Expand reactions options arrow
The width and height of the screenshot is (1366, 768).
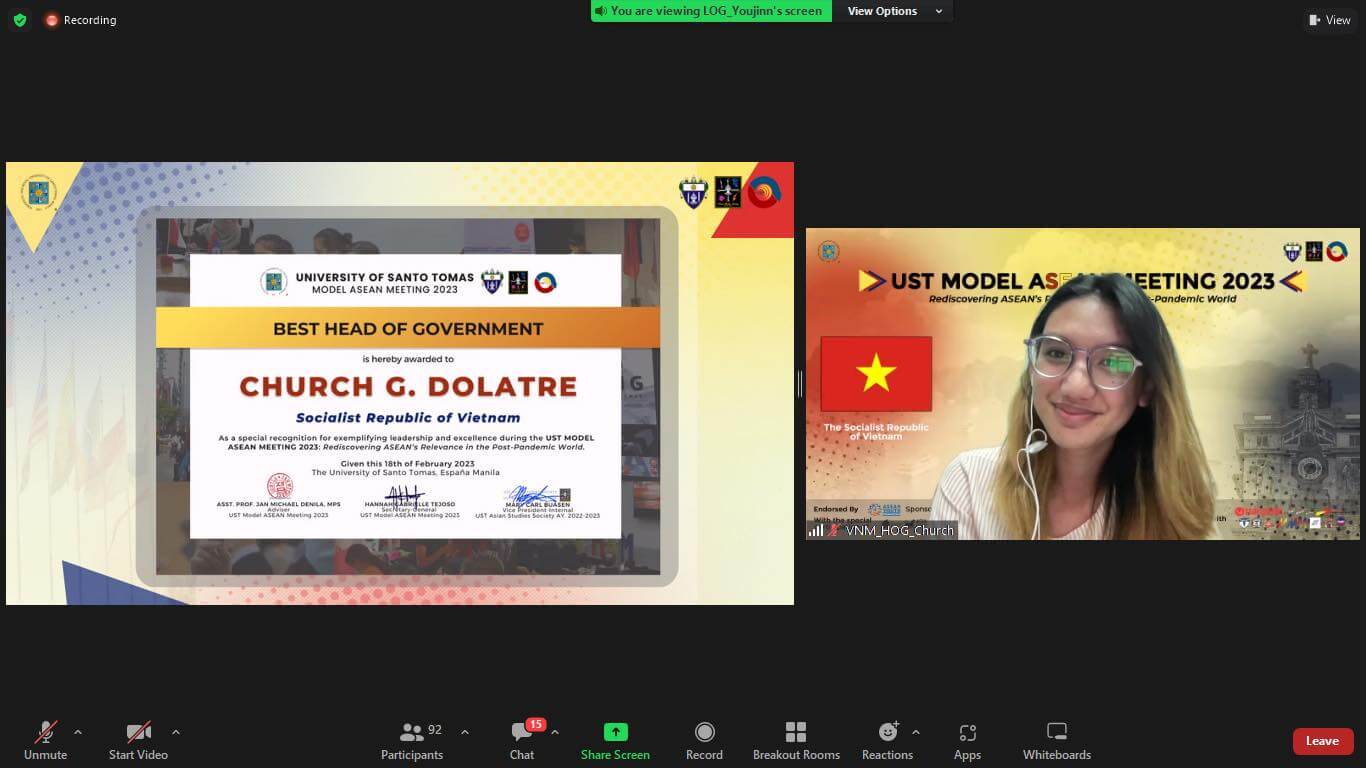point(916,732)
